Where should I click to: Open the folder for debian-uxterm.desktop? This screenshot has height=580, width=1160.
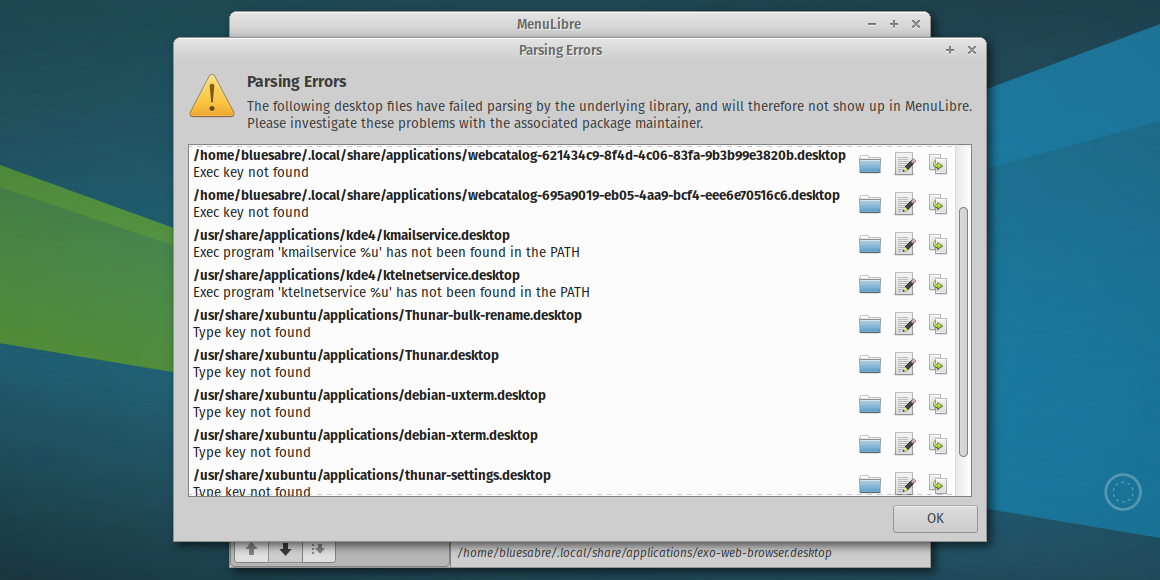click(869, 404)
